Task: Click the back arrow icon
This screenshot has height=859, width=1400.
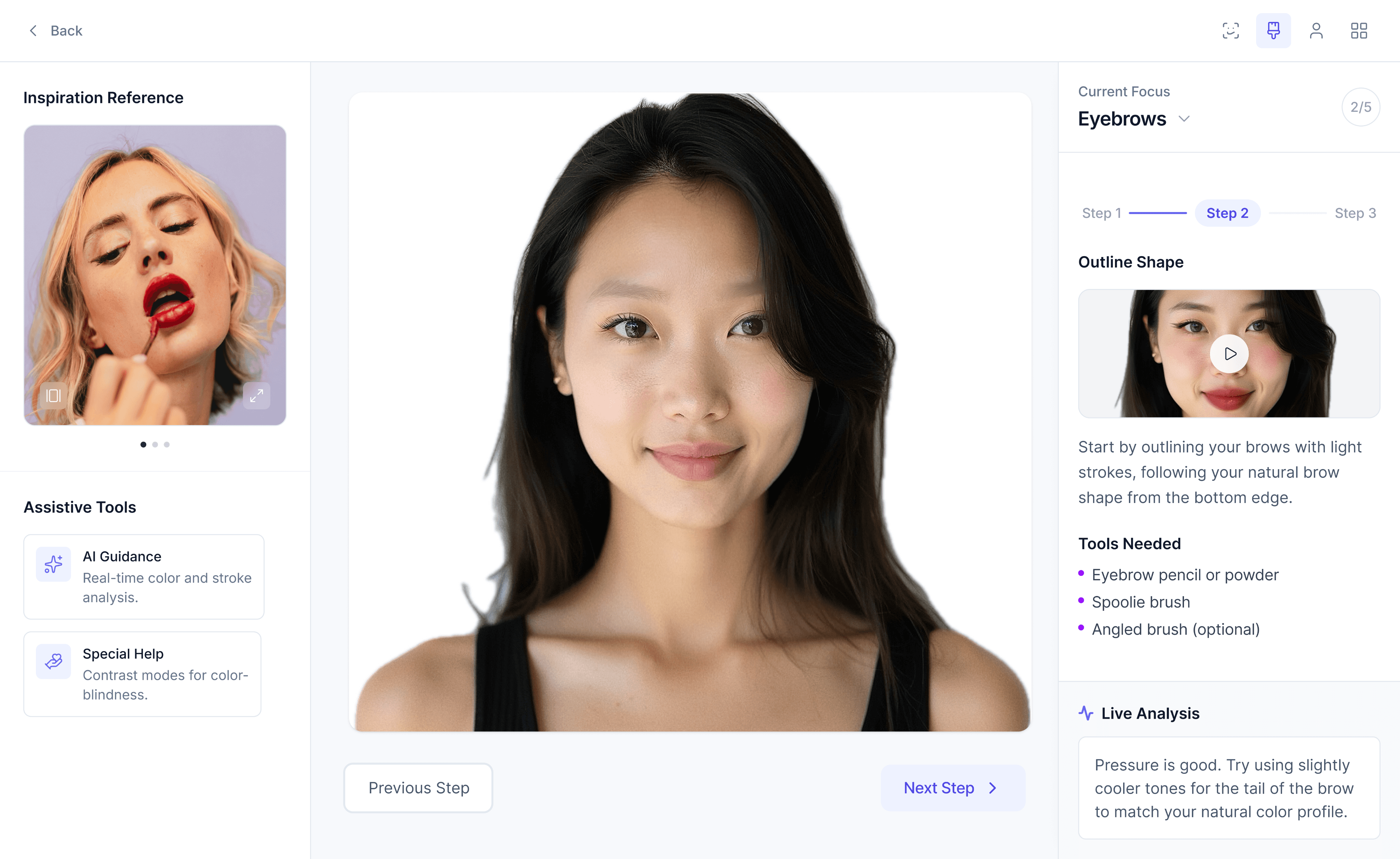Action: [33, 31]
